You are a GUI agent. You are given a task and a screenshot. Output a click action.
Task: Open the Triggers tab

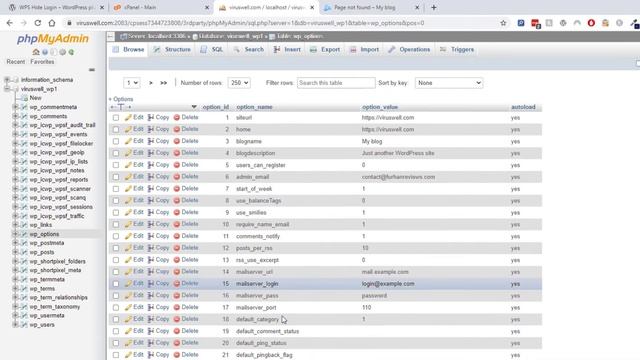457,49
